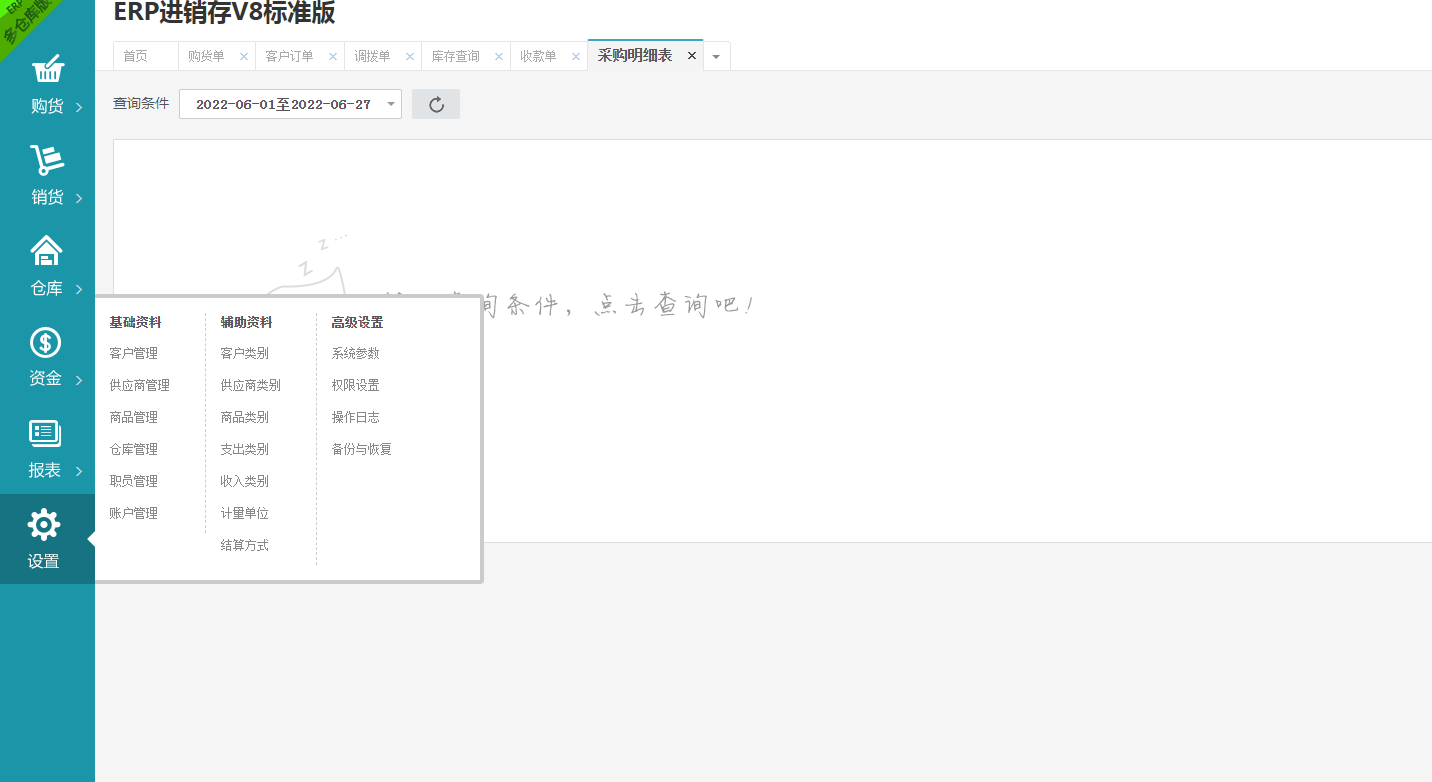Choose 供应商类别 under 辅助资料
The image size is (1432, 782).
coord(251,385)
